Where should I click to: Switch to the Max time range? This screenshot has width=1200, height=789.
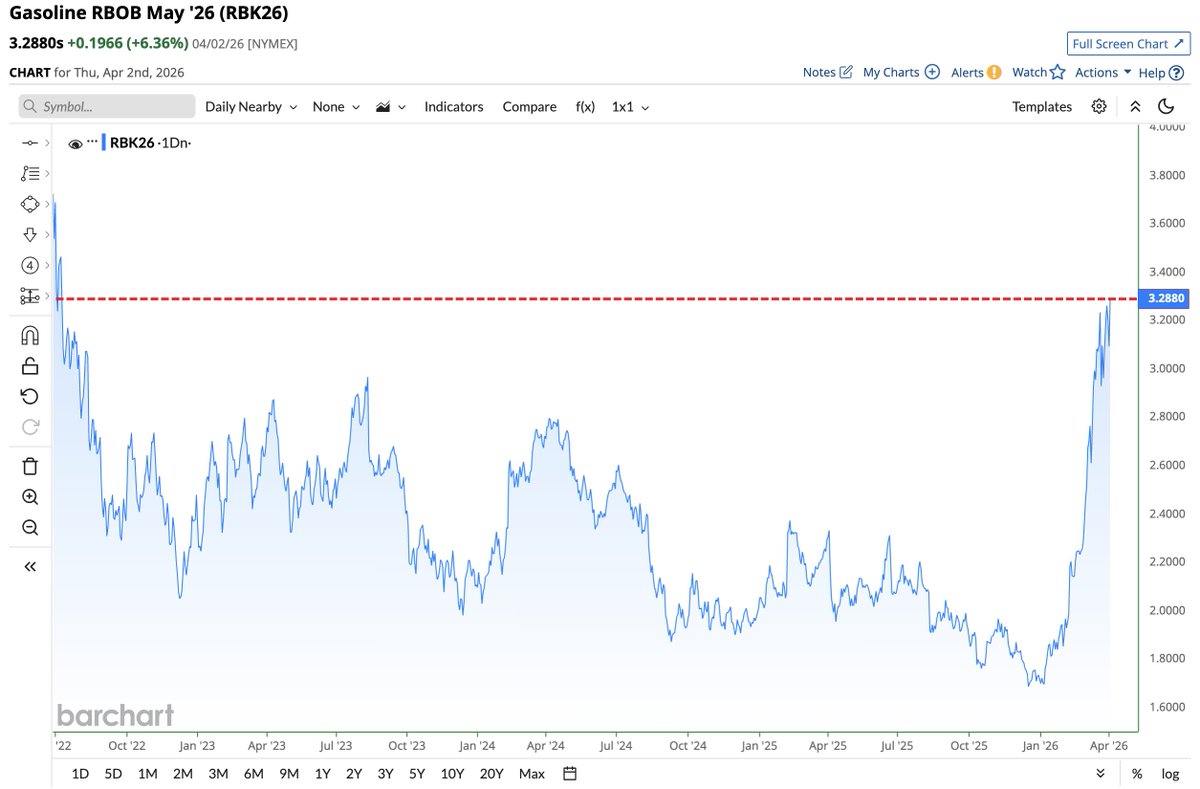tap(531, 773)
